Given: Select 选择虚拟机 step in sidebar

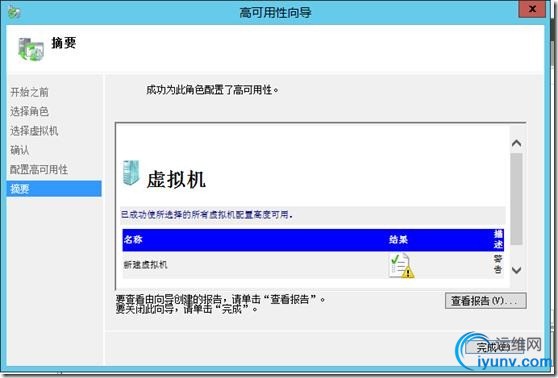Looking at the screenshot, I should tap(34, 131).
